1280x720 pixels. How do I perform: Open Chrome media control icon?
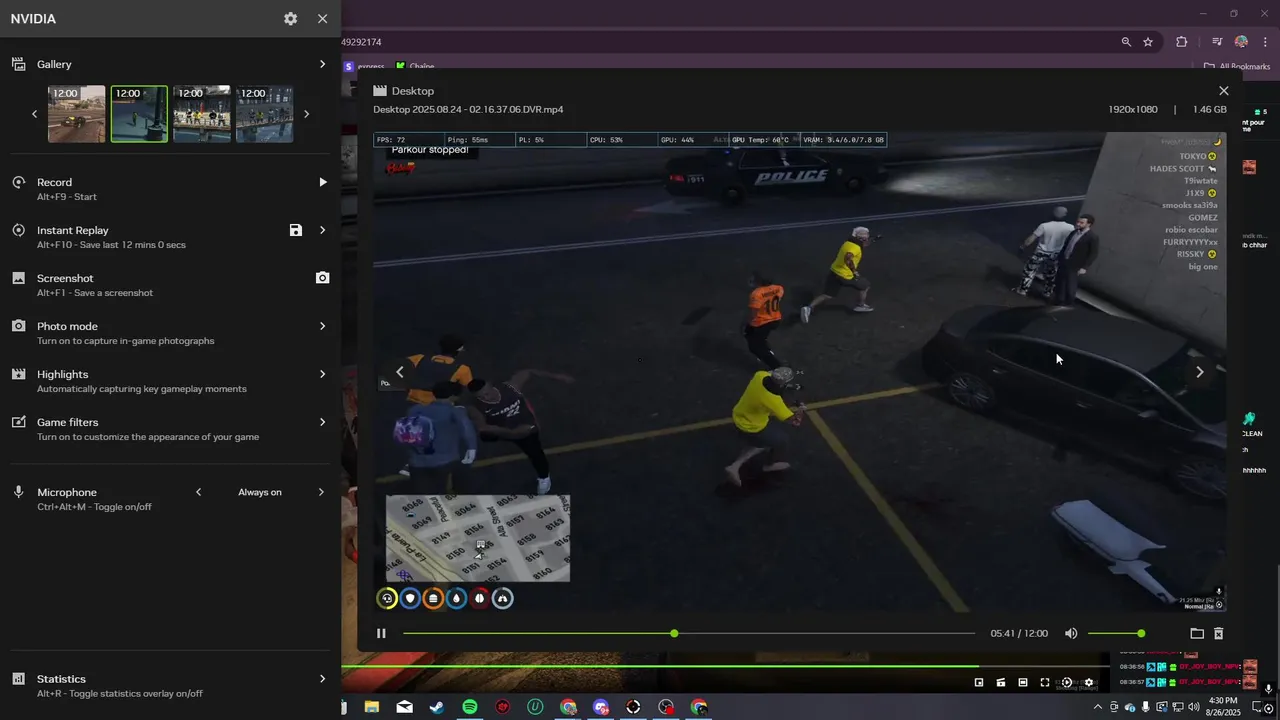1217,42
